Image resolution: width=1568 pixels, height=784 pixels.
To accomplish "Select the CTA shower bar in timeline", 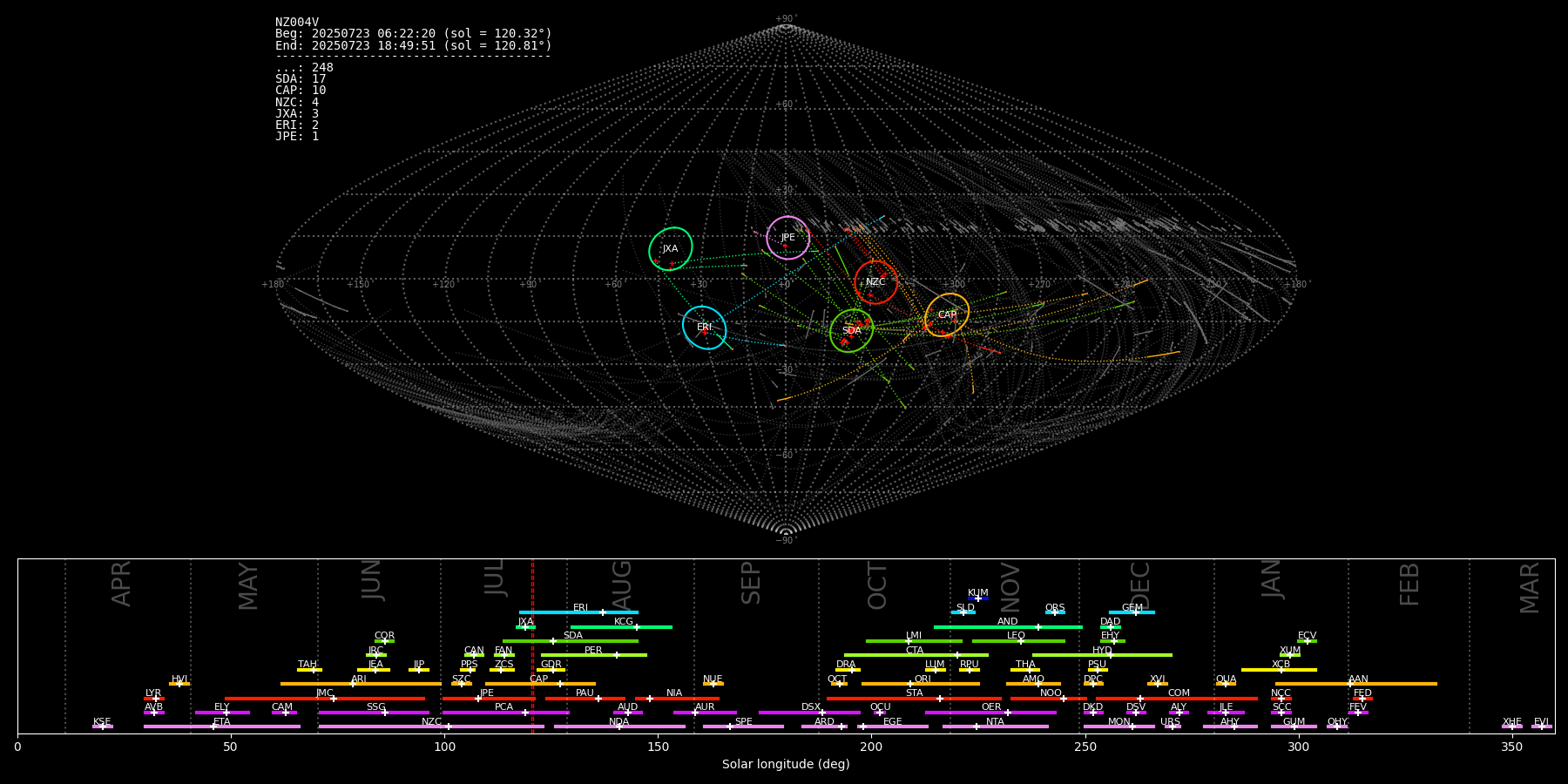I will tap(916, 655).
